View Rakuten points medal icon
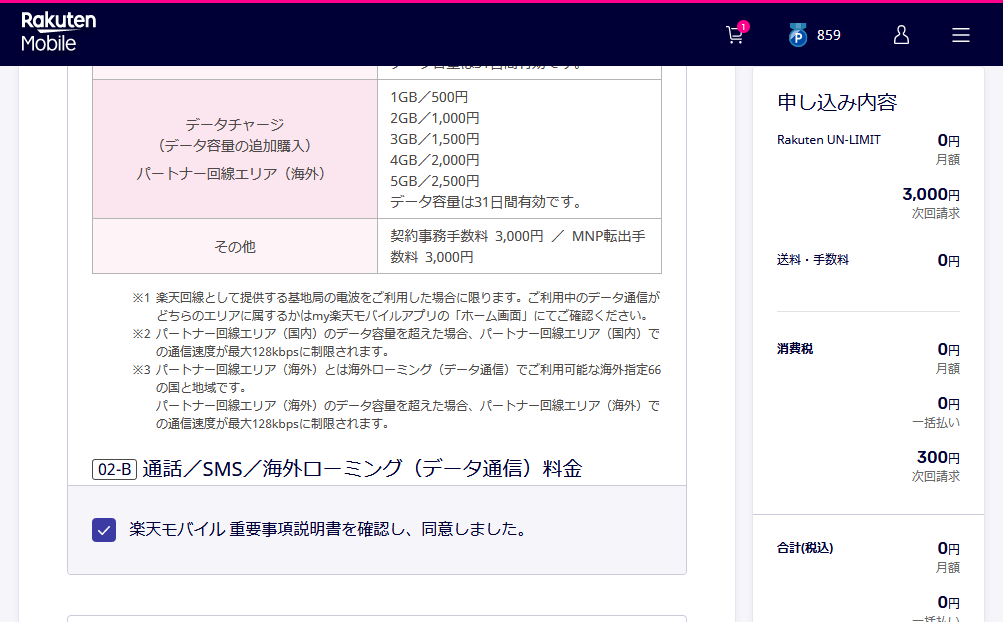Viewport: 1003px width, 622px height. [798, 35]
